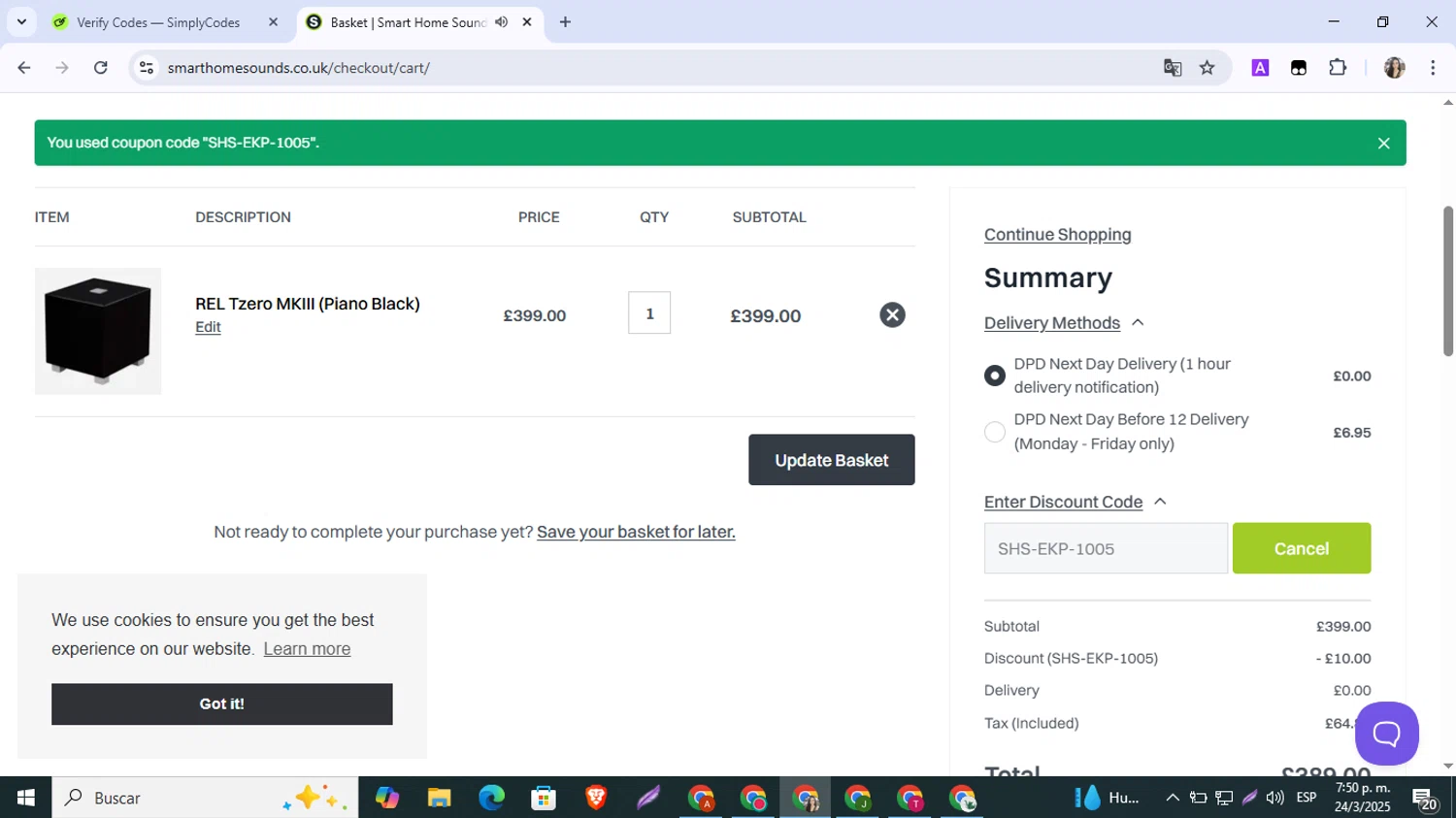
Task: Open the notification center icon
Action: pyautogui.click(x=1425, y=799)
